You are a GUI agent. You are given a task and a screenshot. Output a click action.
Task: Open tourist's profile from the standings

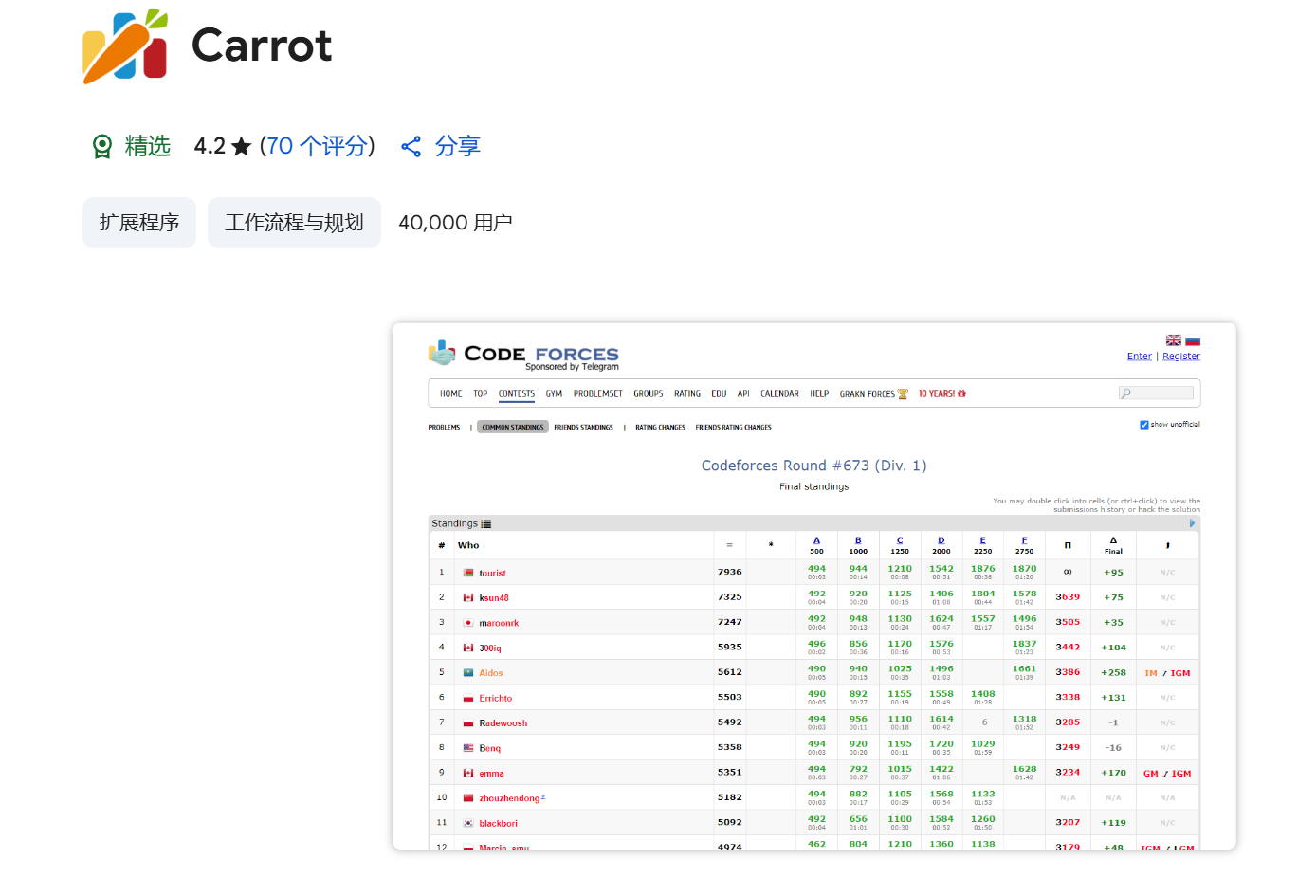494,572
